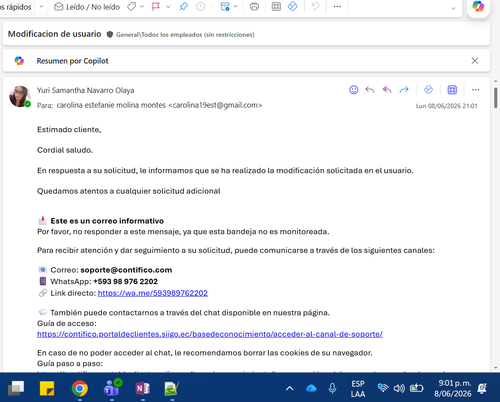Click the ESP LAA language indicator

point(358,389)
